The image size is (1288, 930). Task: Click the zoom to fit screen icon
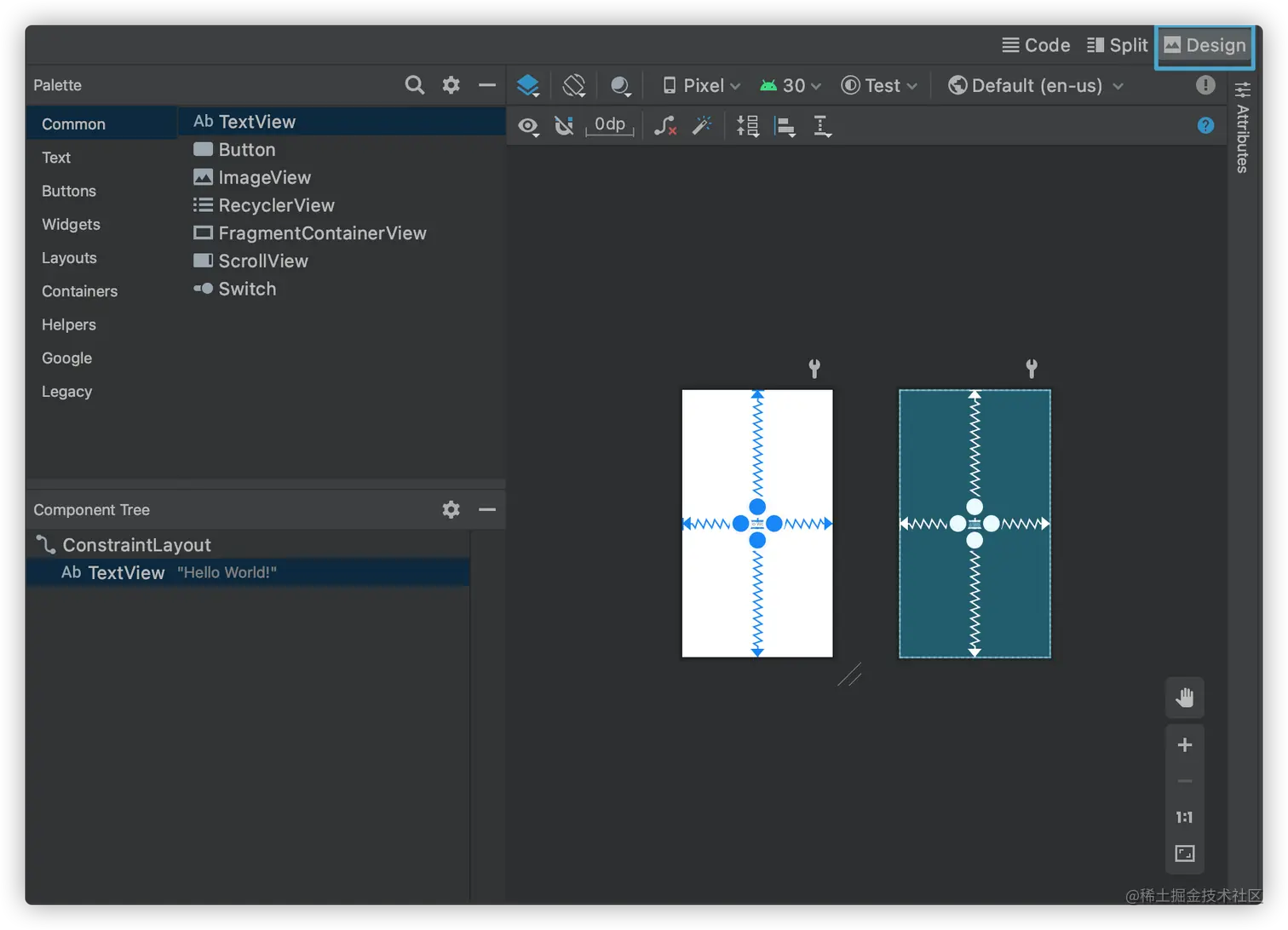(1184, 853)
